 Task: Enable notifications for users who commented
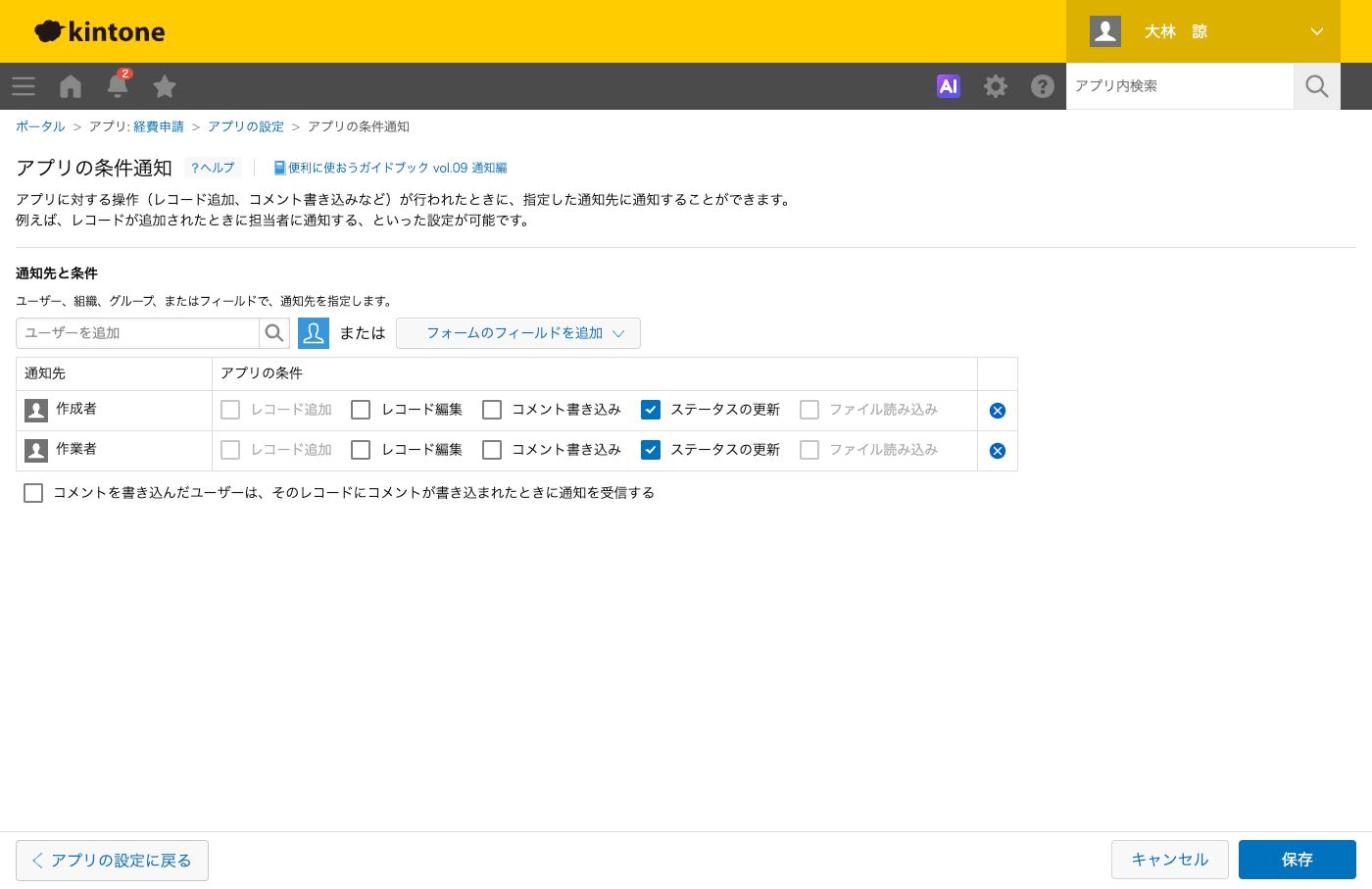coord(33,493)
